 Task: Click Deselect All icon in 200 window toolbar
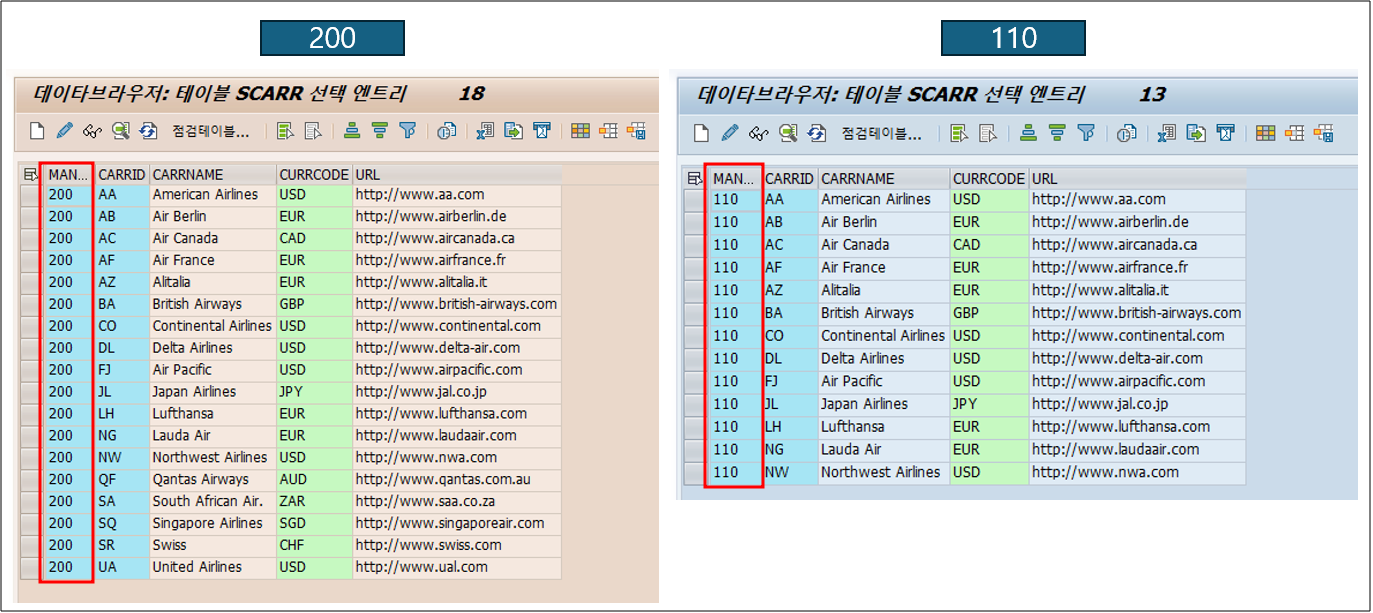[313, 131]
